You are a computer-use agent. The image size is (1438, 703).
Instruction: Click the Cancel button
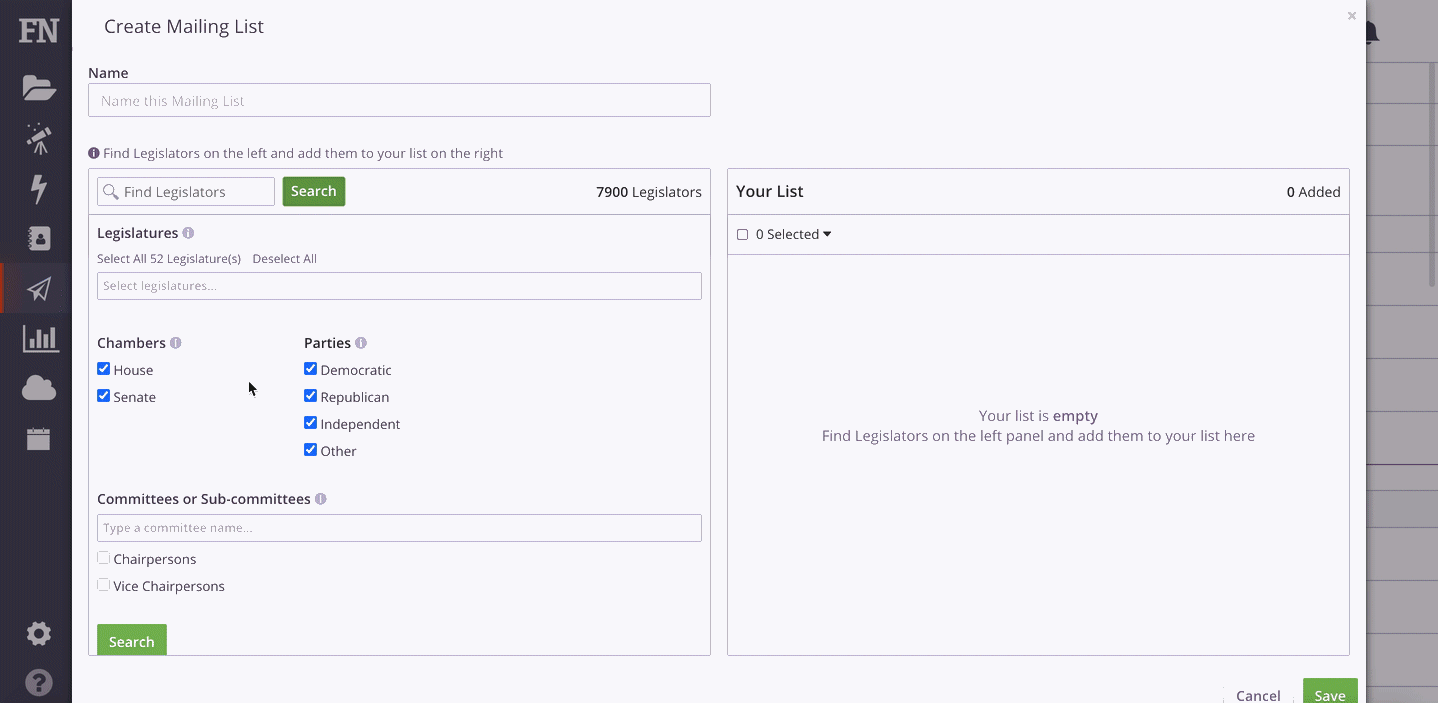[x=1258, y=695]
